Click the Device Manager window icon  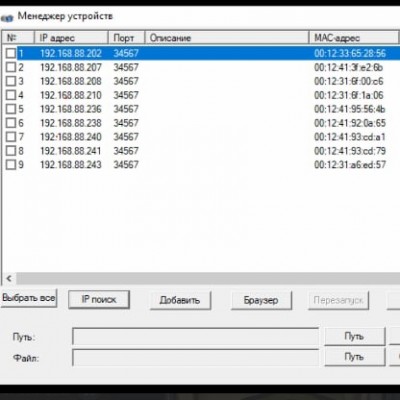[7, 18]
